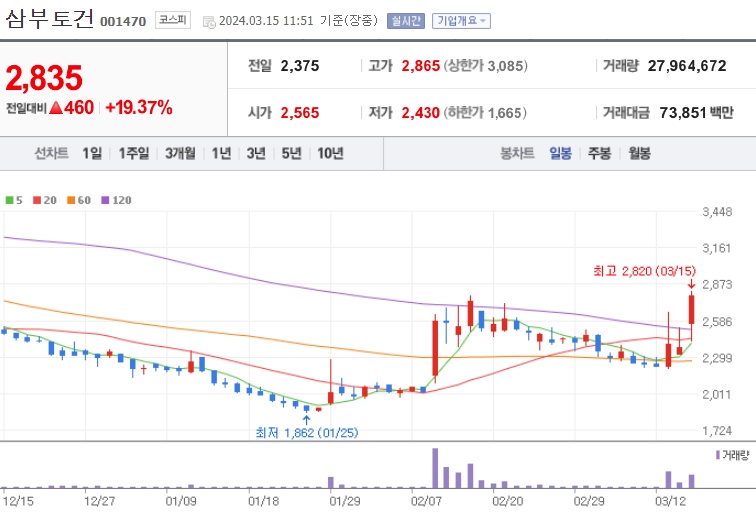Click the 봉차트 candle chart heading

517,153
